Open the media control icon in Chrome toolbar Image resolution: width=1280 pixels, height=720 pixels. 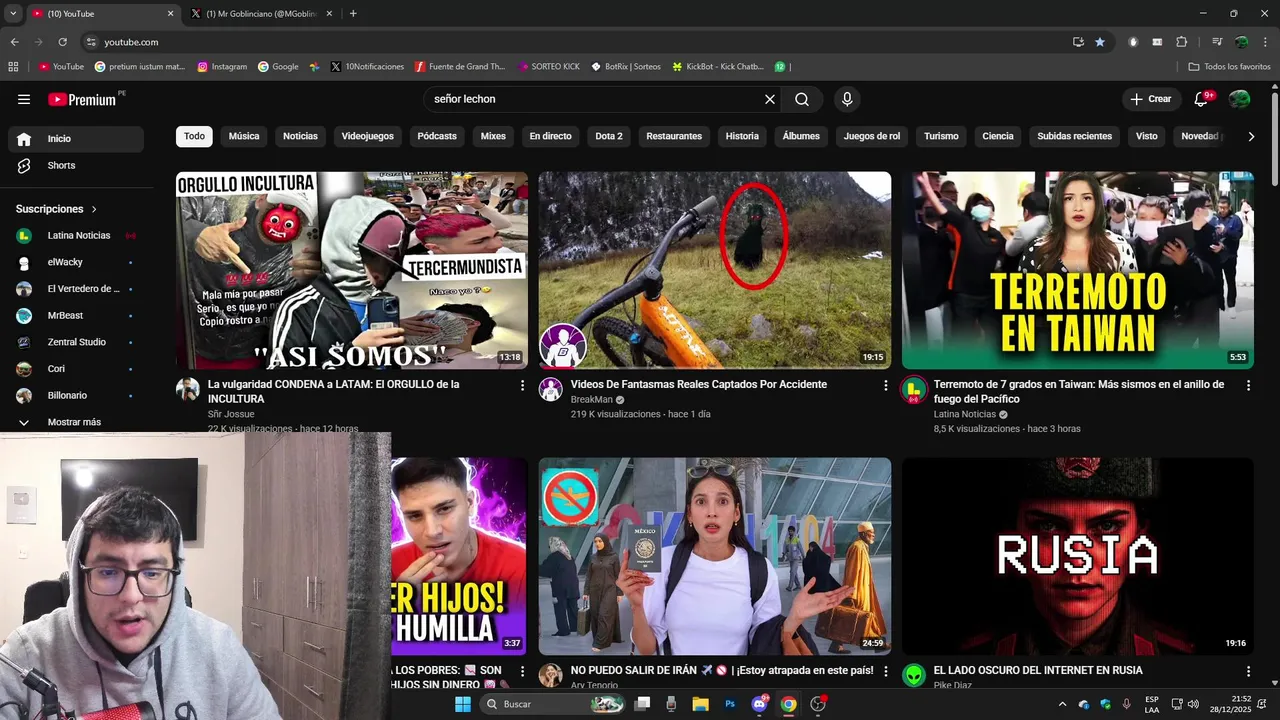coord(1217,42)
